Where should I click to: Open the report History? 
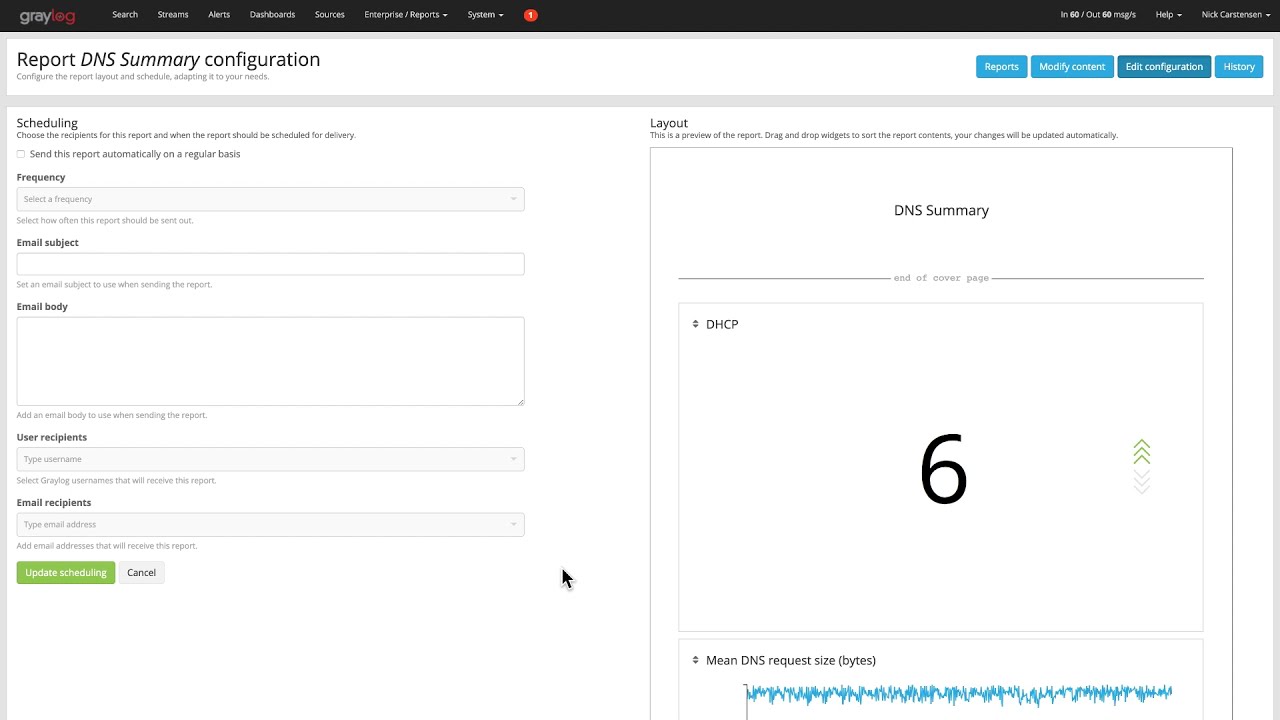pos(1239,67)
